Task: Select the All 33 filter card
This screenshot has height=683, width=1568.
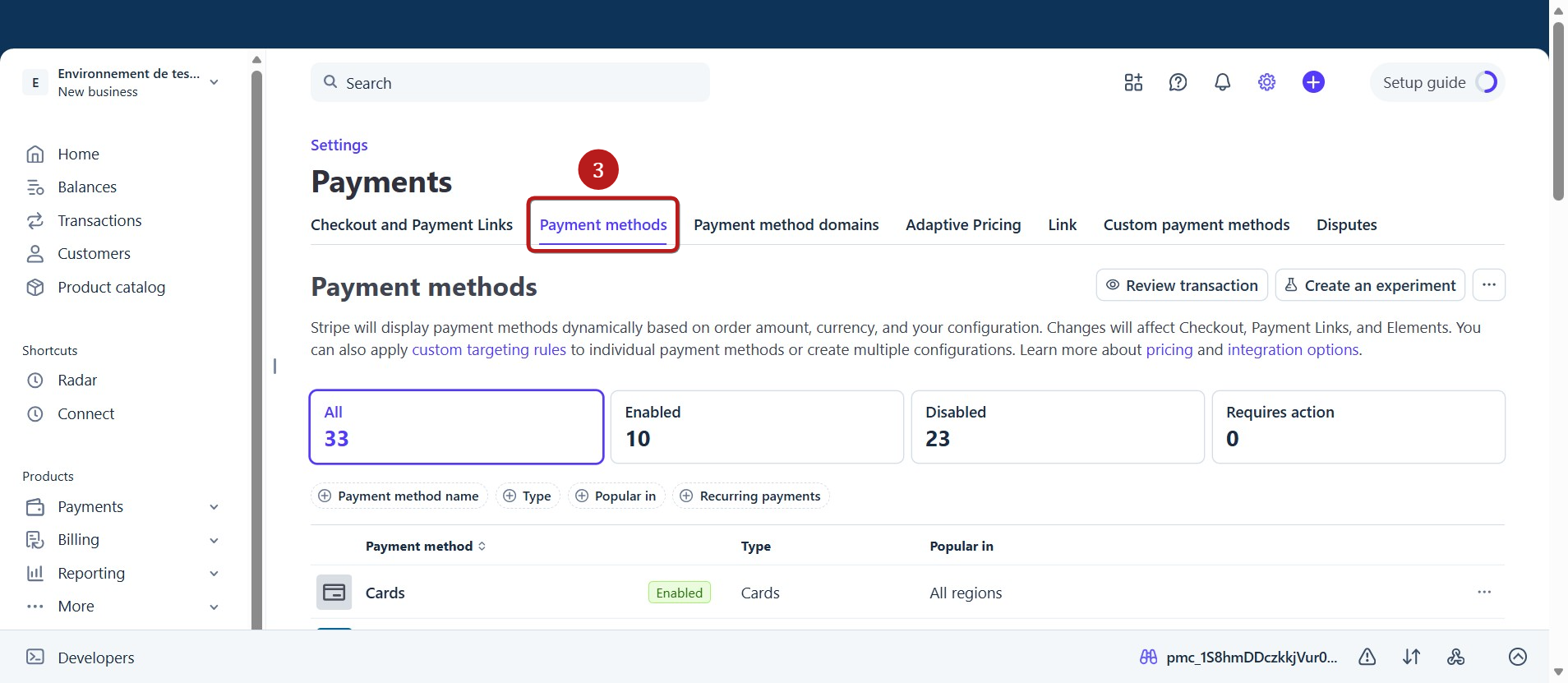Action: (456, 427)
